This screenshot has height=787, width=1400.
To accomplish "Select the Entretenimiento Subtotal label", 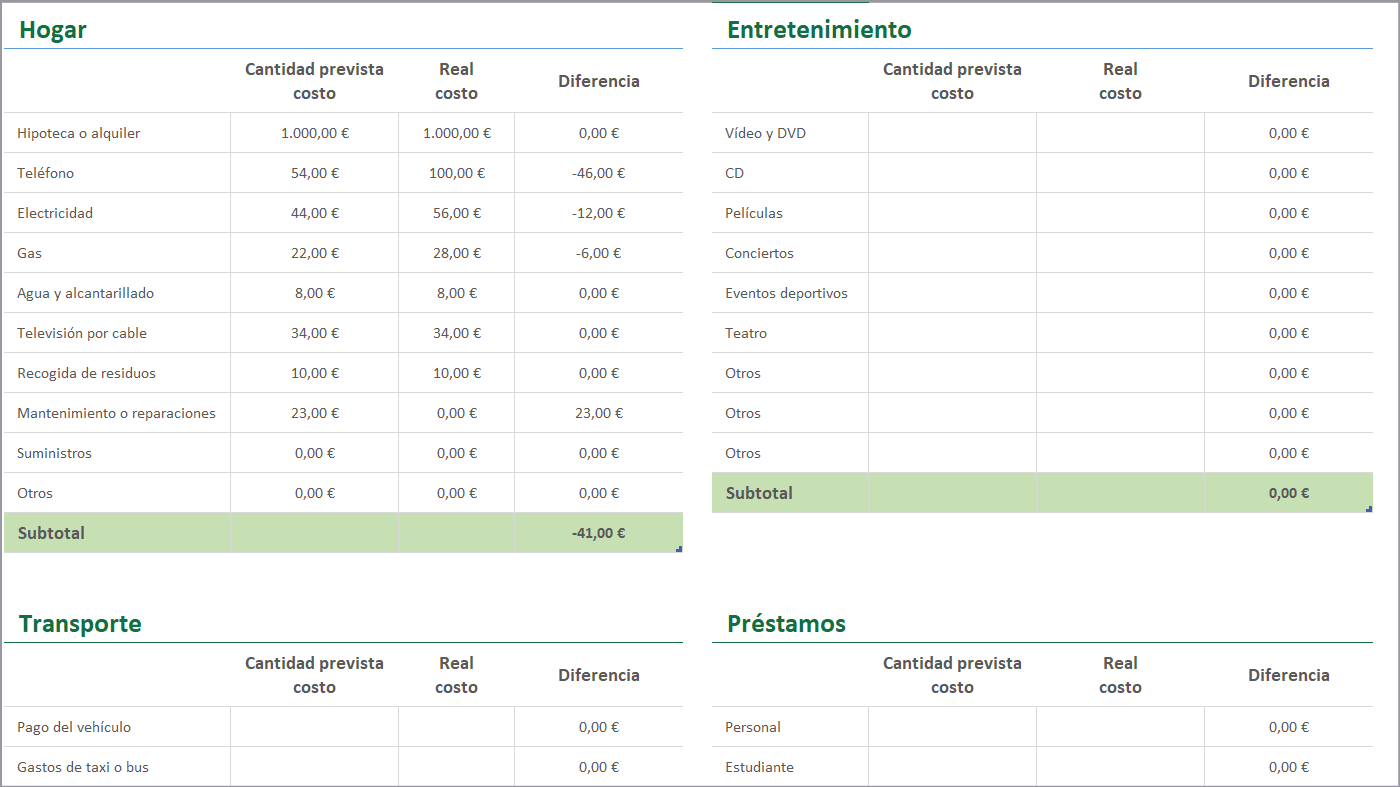I will (x=759, y=493).
